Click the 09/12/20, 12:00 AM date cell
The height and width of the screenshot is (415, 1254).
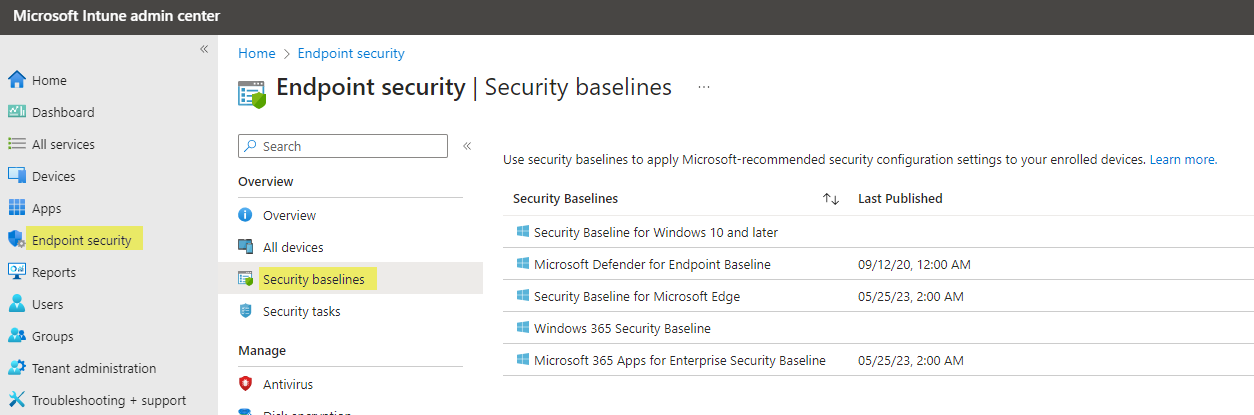point(914,264)
